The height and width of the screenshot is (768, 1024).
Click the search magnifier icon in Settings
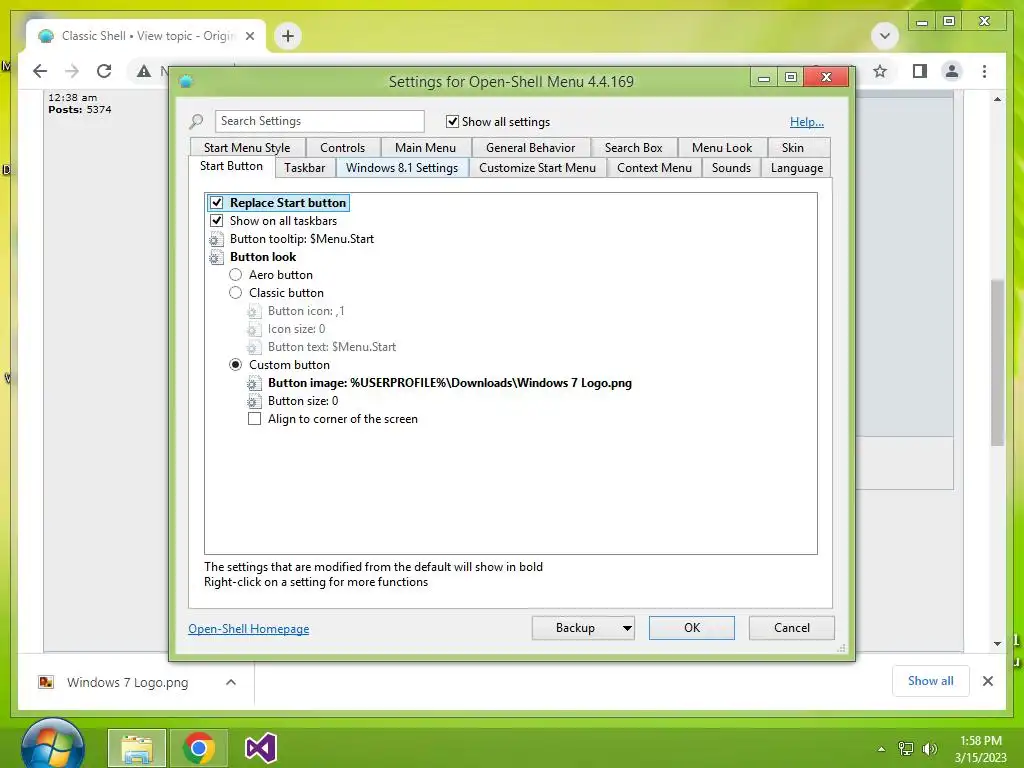pyautogui.click(x=196, y=121)
